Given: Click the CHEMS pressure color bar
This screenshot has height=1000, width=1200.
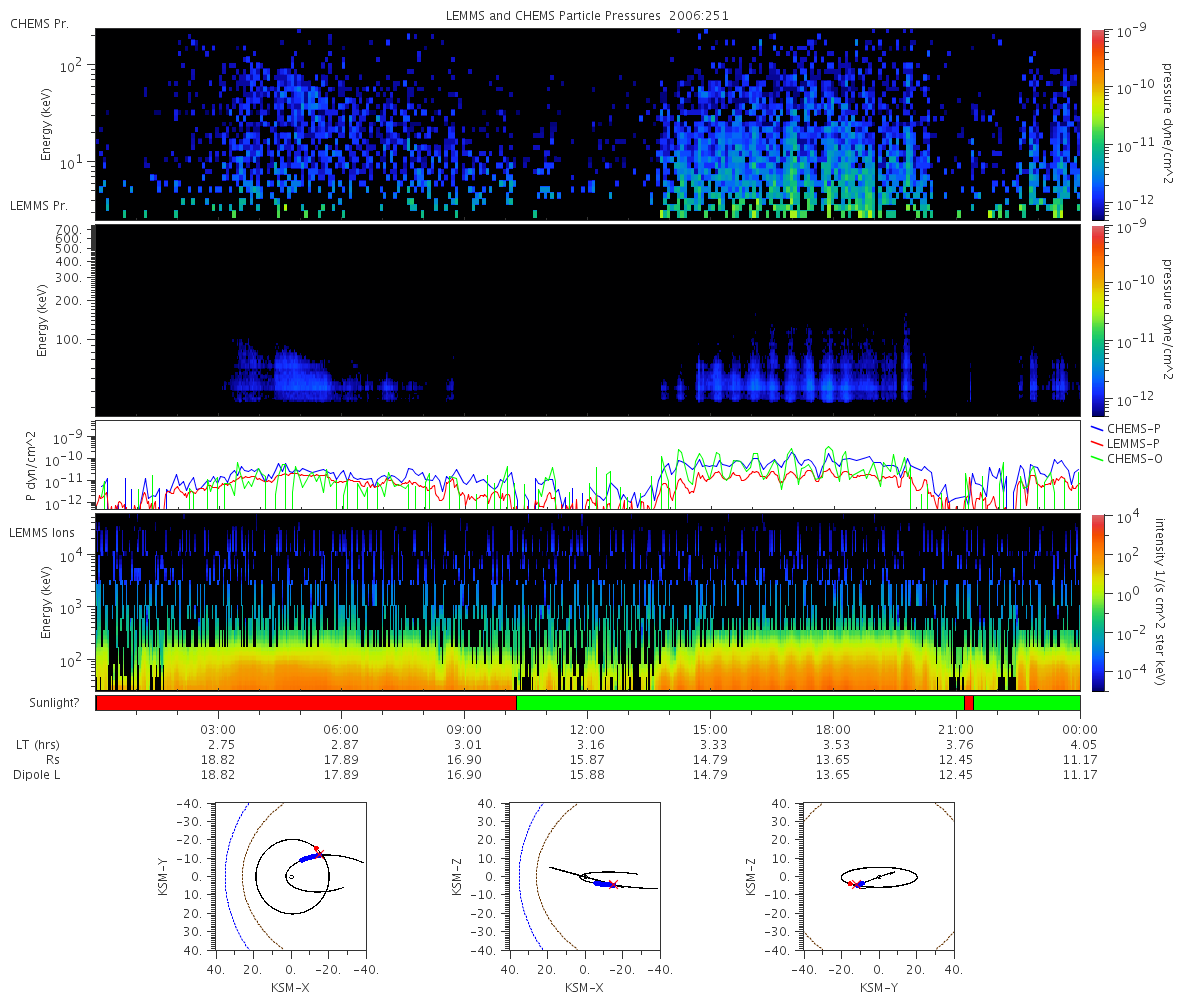Looking at the screenshot, I should [1097, 124].
